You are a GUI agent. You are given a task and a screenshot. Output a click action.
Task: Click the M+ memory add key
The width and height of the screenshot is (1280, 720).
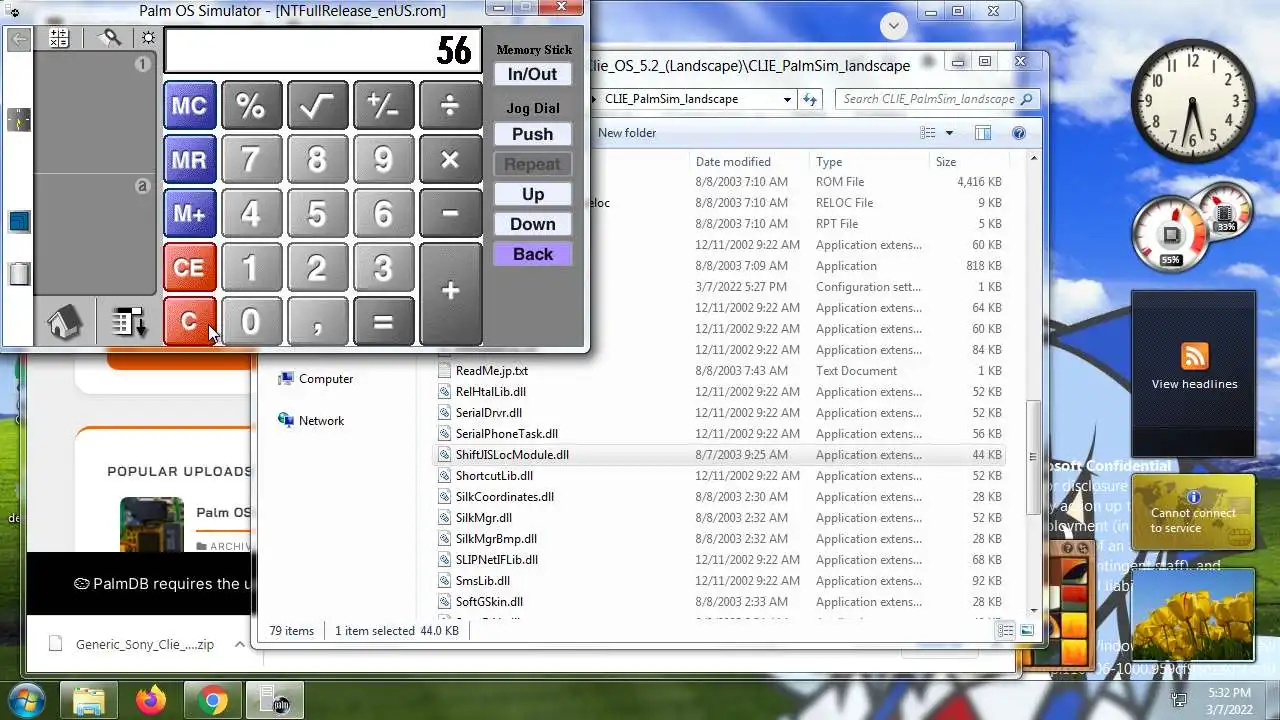click(189, 213)
